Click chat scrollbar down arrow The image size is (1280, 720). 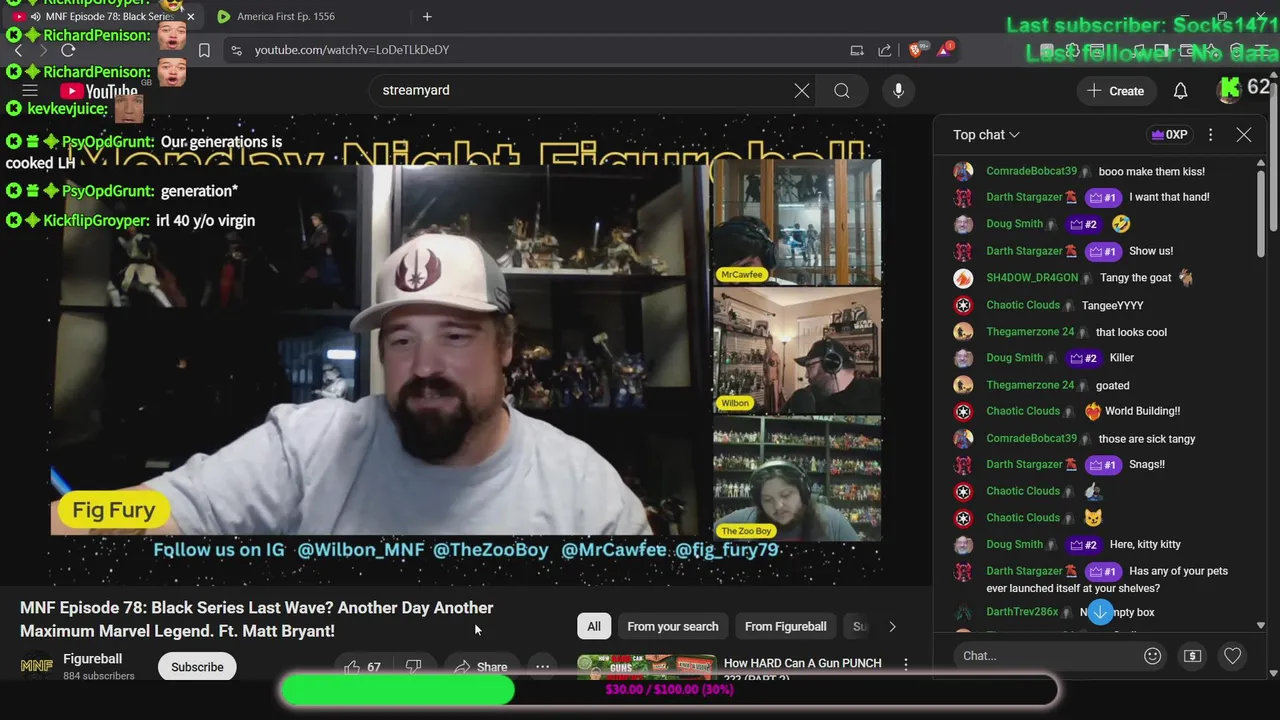click(1260, 625)
